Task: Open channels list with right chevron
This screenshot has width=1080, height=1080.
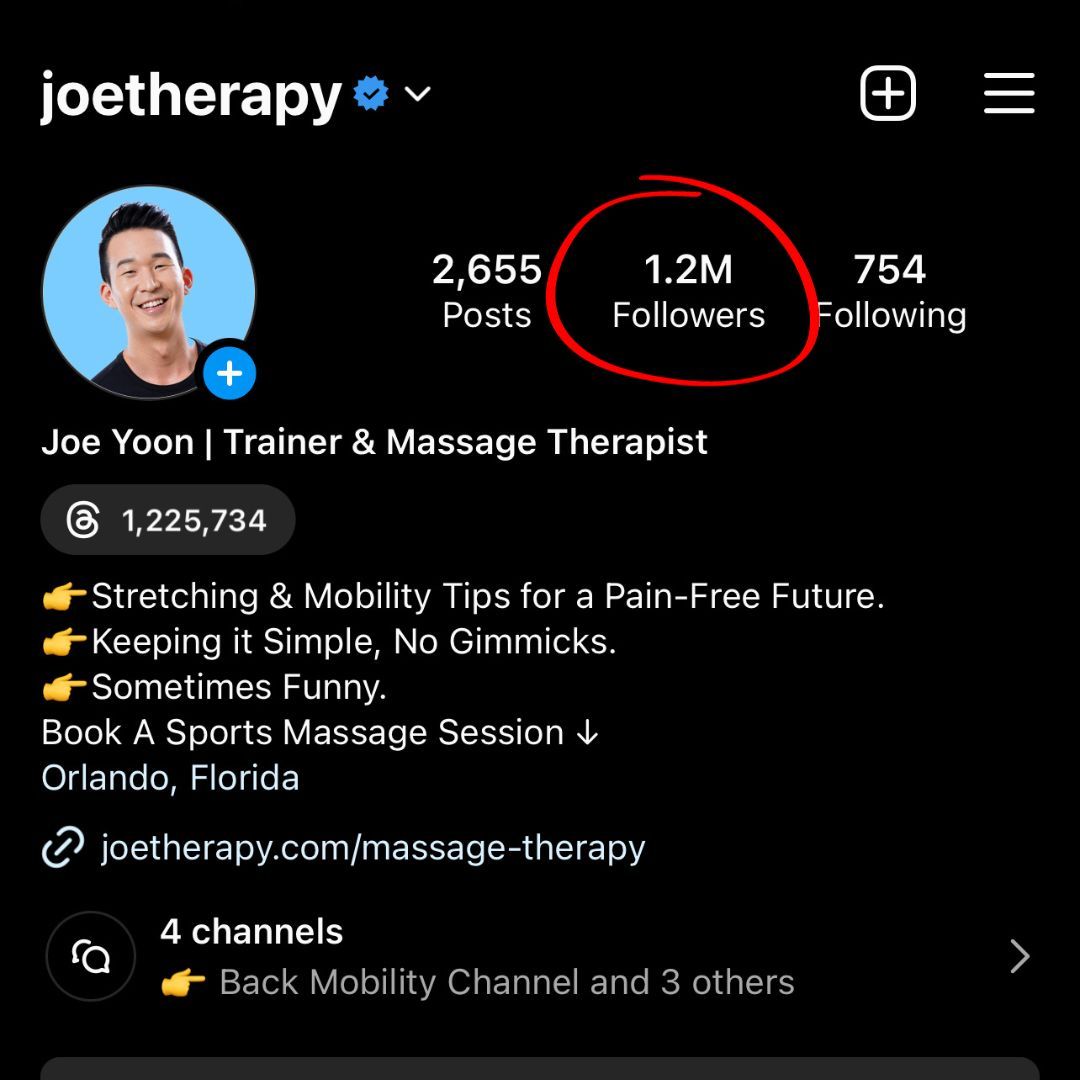Action: click(1020, 956)
